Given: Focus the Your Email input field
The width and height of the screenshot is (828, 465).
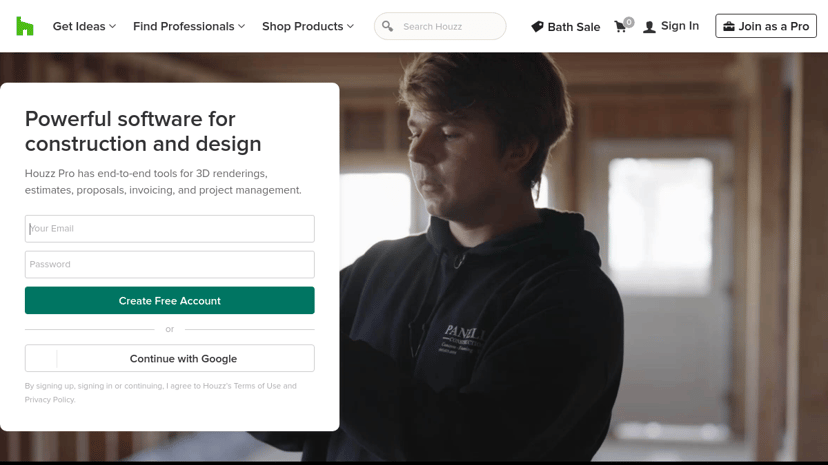Looking at the screenshot, I should [170, 229].
